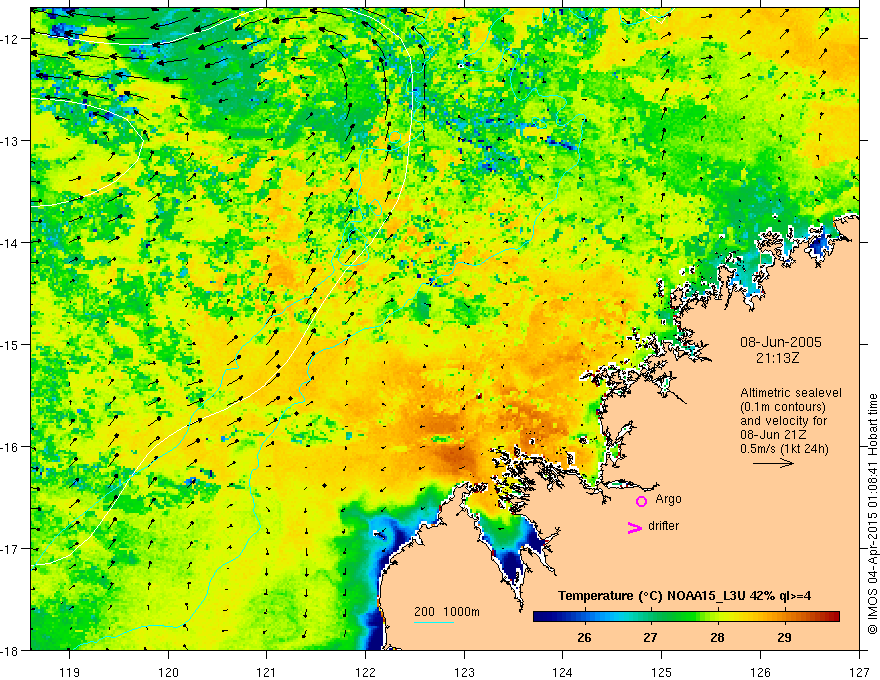Click the 27 colorbar tick label
Image resolution: width=880 pixels, height=680 pixels.
tap(650, 637)
